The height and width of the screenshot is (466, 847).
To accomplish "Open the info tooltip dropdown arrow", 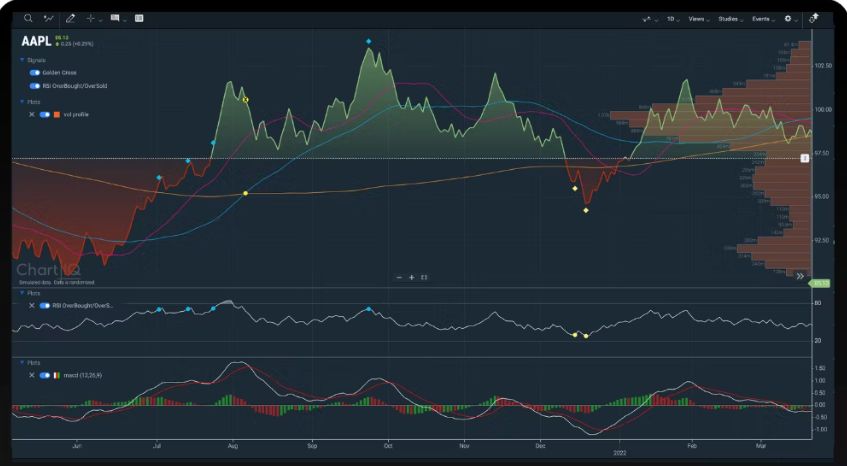I will (x=125, y=20).
